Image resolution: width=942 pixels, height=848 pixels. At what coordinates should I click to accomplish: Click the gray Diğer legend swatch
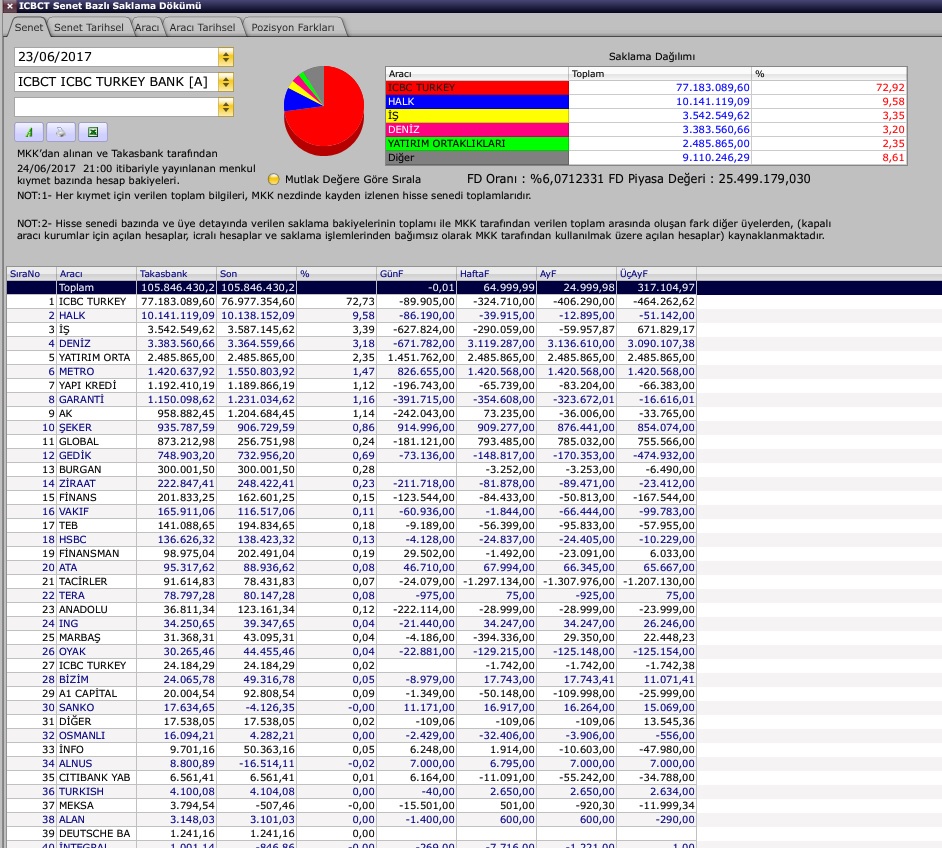pos(477,158)
